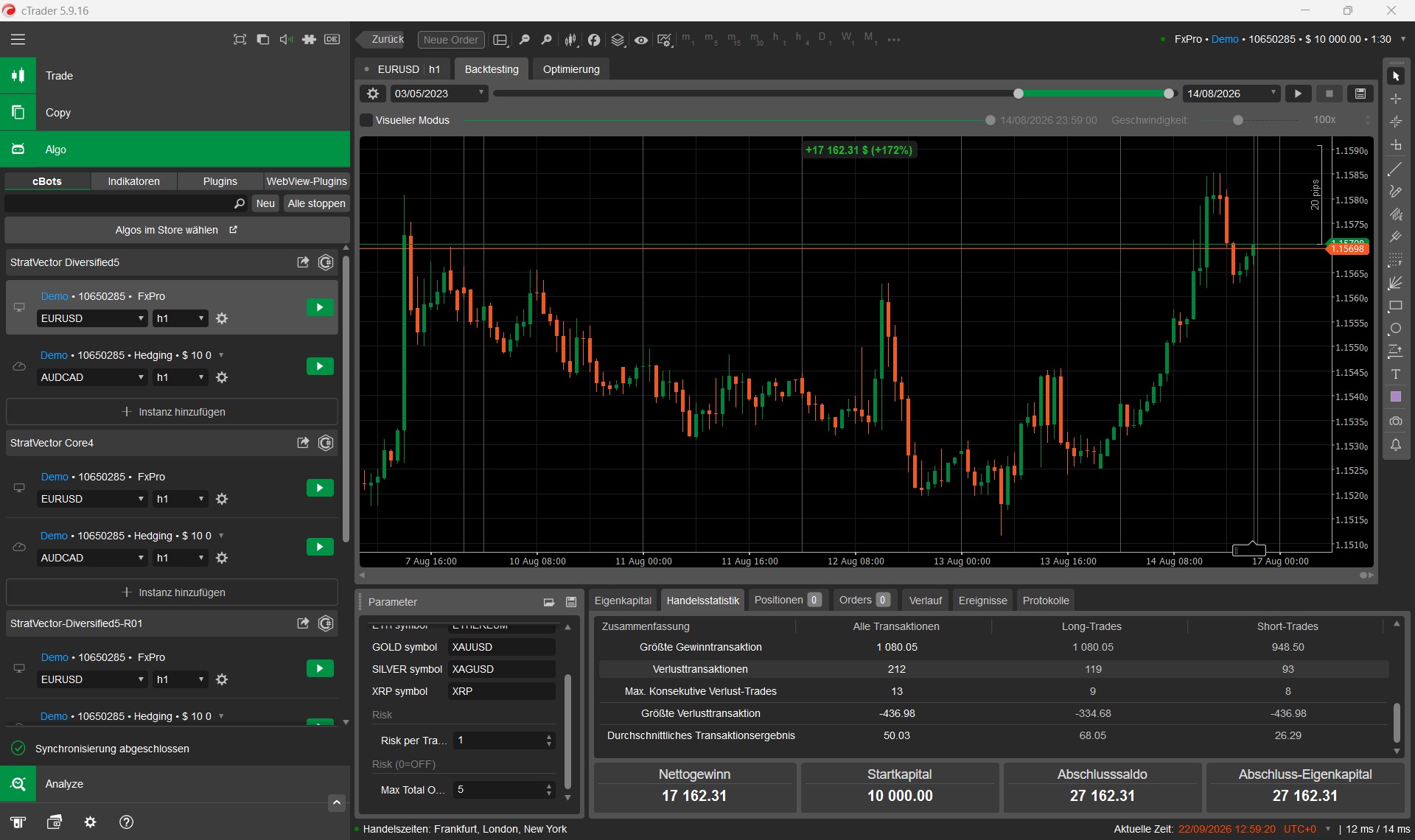Viewport: 1415px width, 840px height.
Task: Select the freehand pencil drawing tool
Action: point(1396,192)
